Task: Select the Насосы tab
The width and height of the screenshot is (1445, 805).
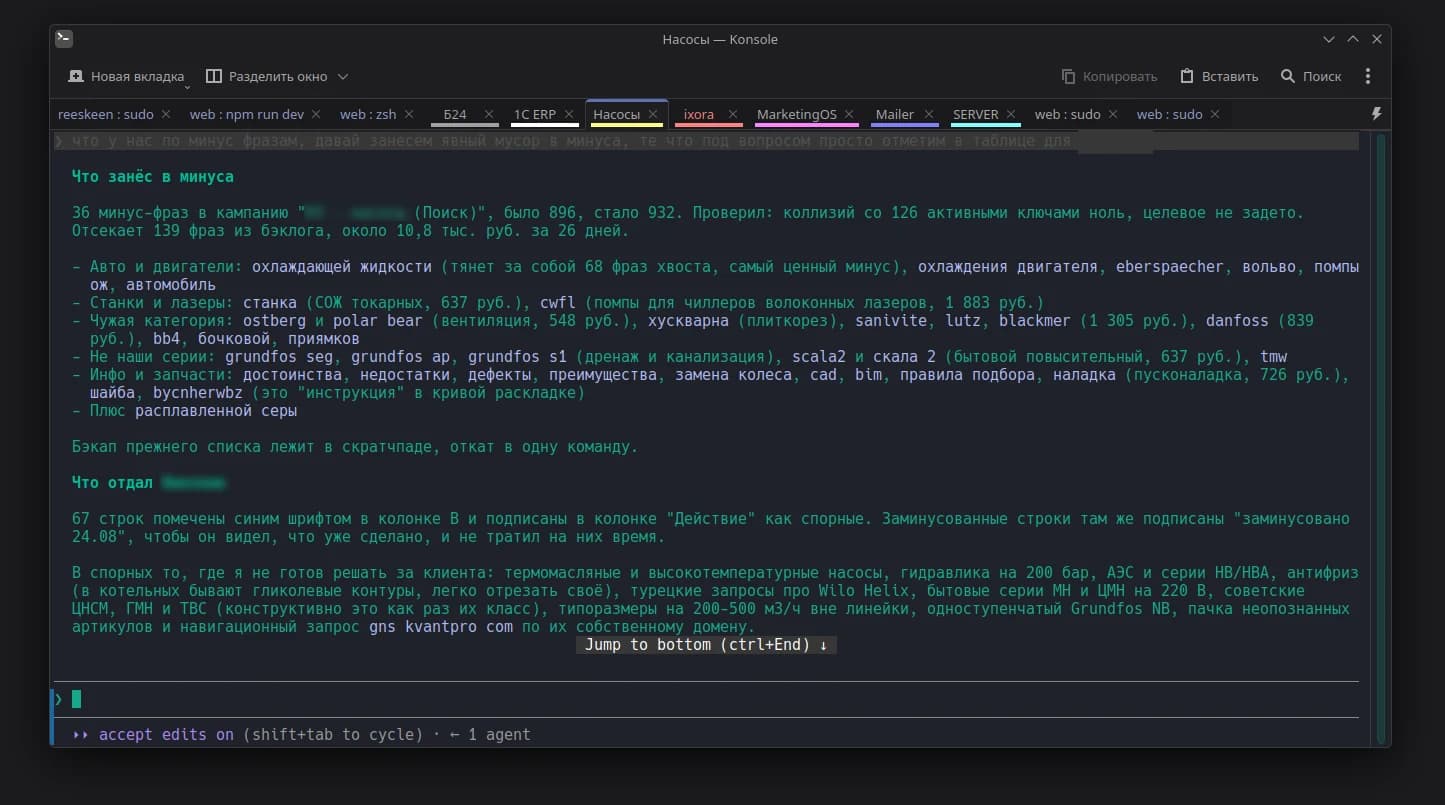Action: coord(617,114)
